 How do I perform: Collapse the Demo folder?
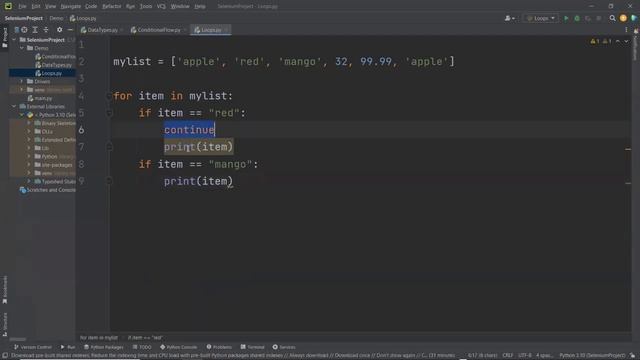(22, 48)
